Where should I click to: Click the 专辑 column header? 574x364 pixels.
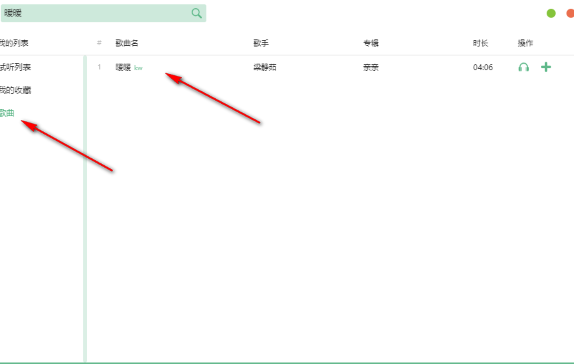371,43
